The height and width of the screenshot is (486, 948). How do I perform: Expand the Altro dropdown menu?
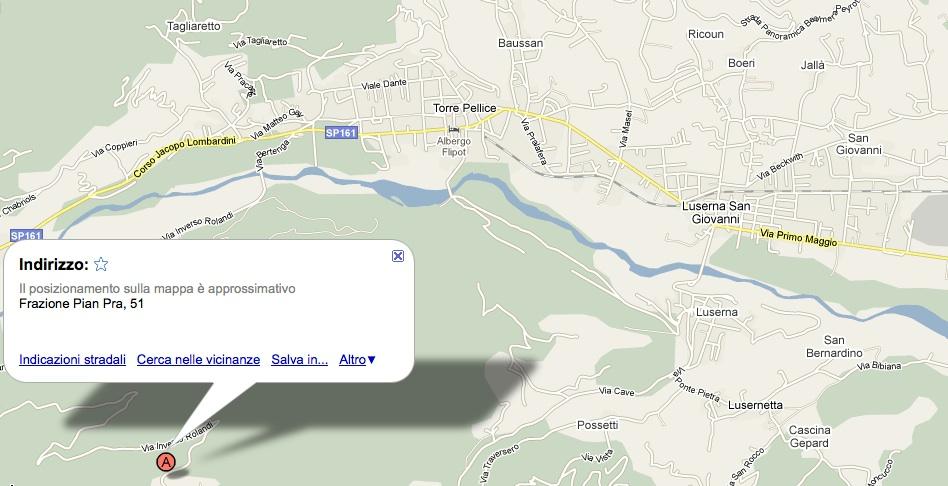357,360
